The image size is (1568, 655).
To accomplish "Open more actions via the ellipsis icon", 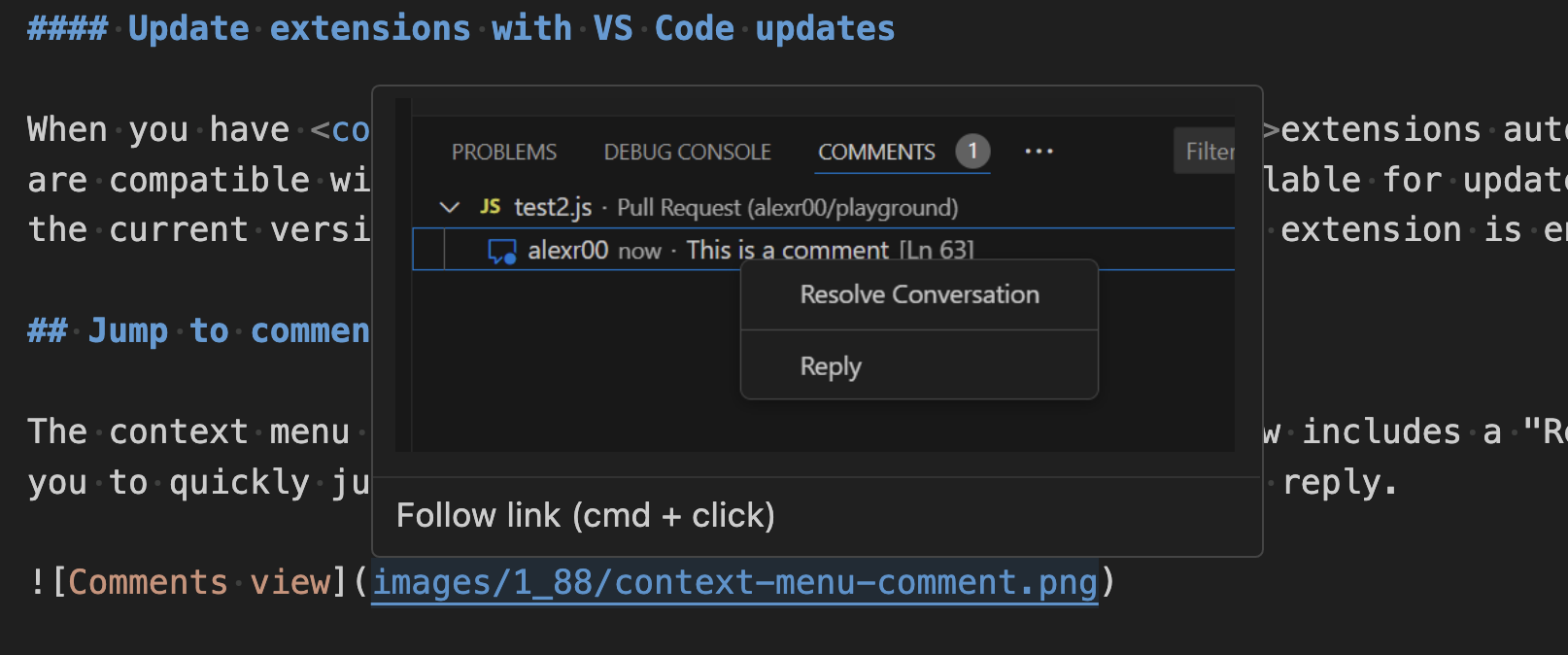I will [1039, 151].
